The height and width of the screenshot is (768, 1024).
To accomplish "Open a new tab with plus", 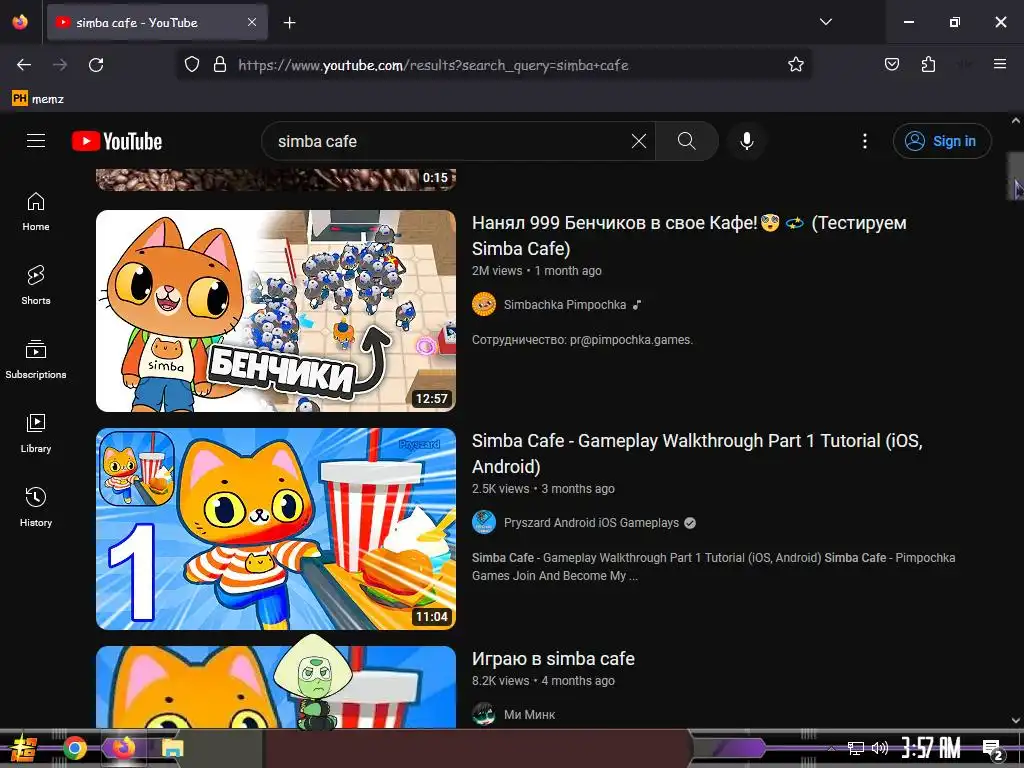I will point(289,23).
